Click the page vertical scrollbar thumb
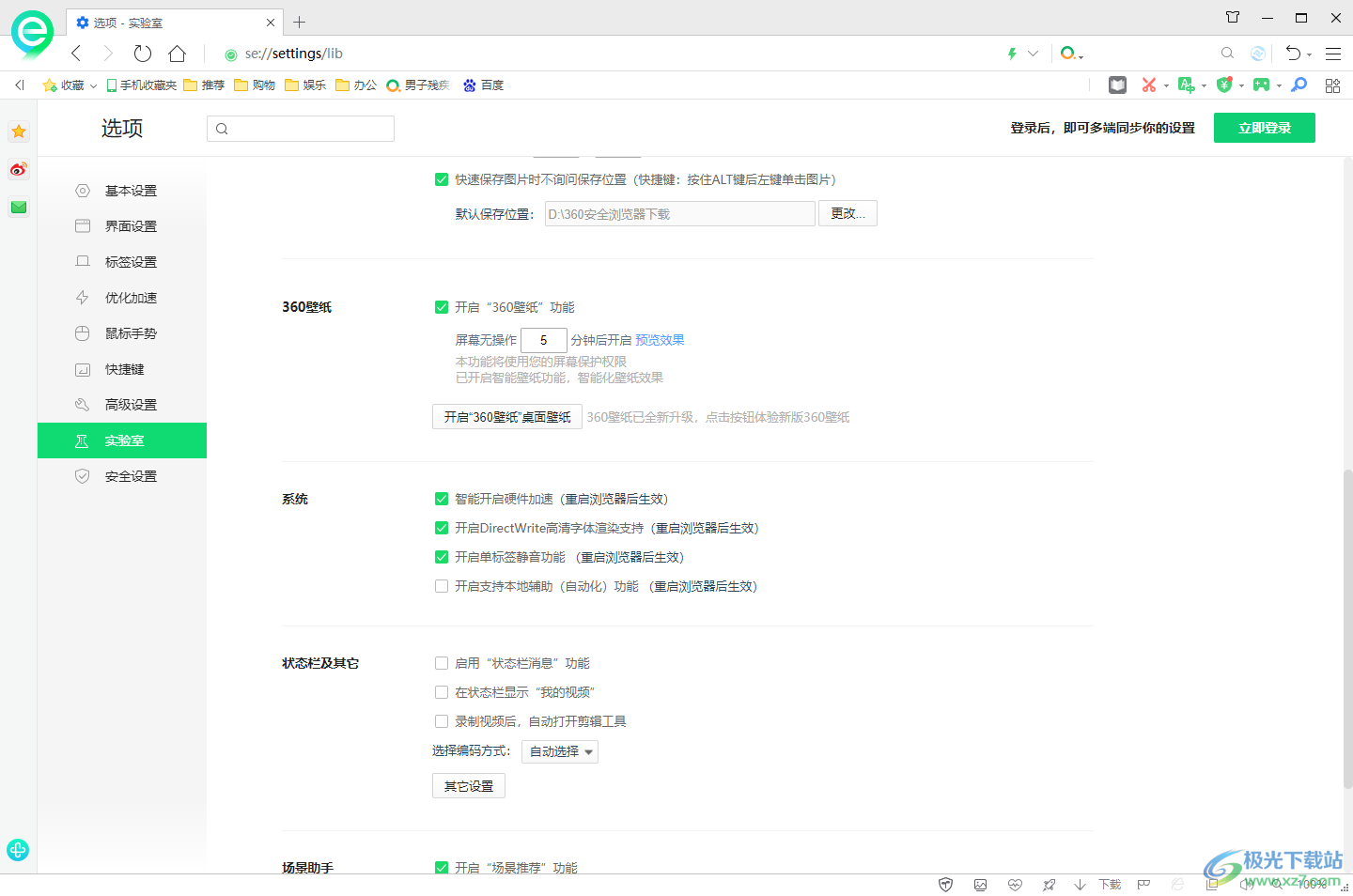 click(1347, 629)
